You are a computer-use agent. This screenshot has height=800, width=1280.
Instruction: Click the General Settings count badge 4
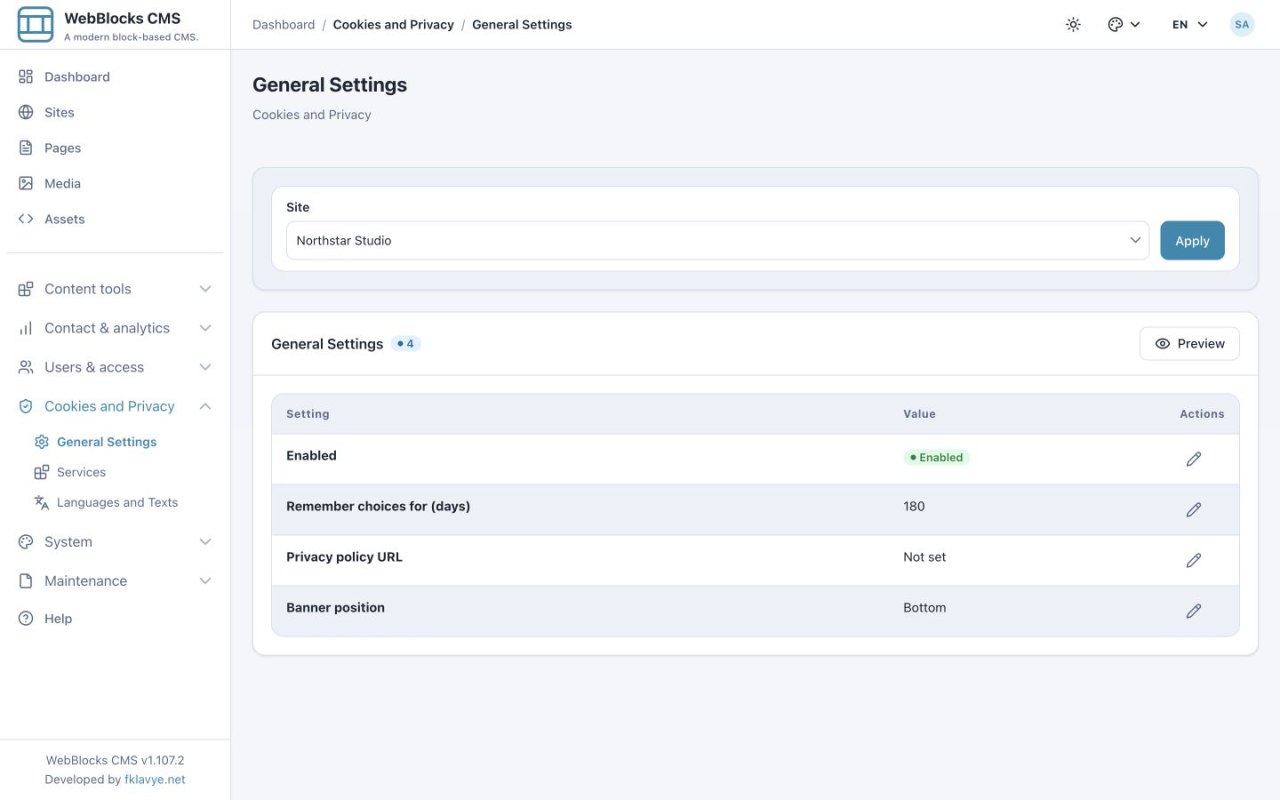(406, 344)
